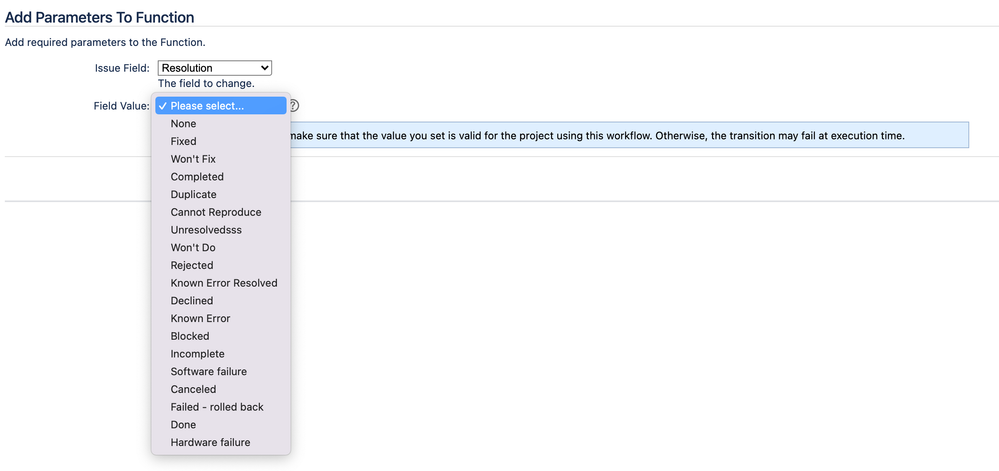Screen dimensions: 999x471
Task: Select the 'Please select...' option
Action: [220, 106]
